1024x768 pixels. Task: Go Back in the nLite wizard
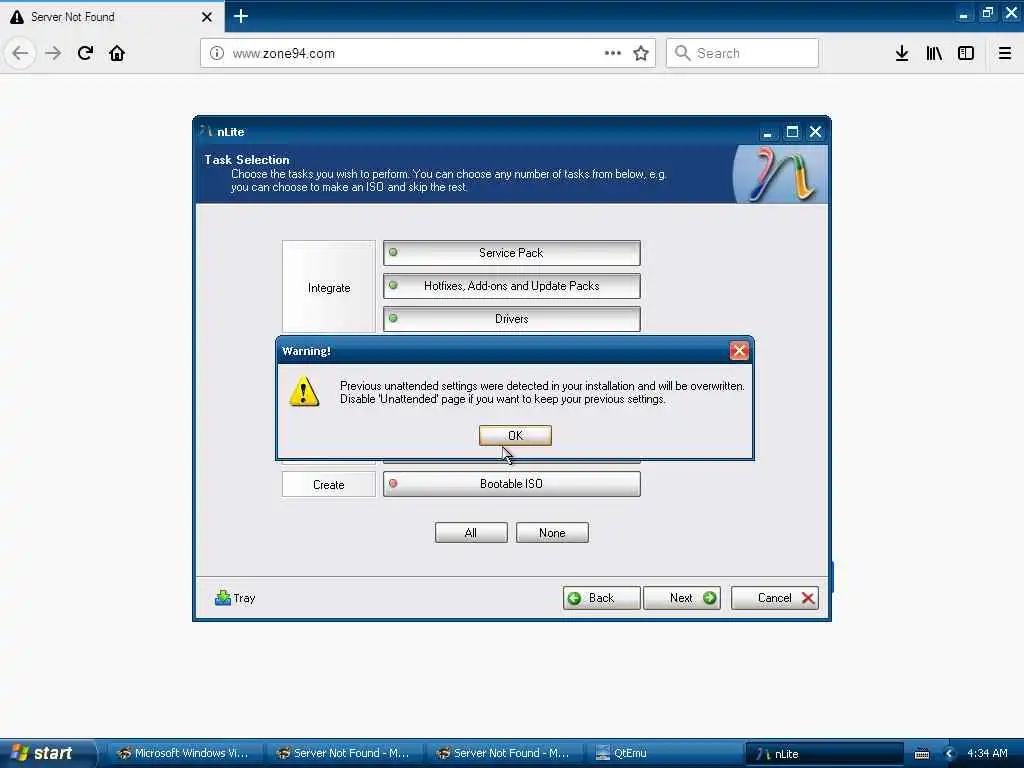(x=601, y=598)
